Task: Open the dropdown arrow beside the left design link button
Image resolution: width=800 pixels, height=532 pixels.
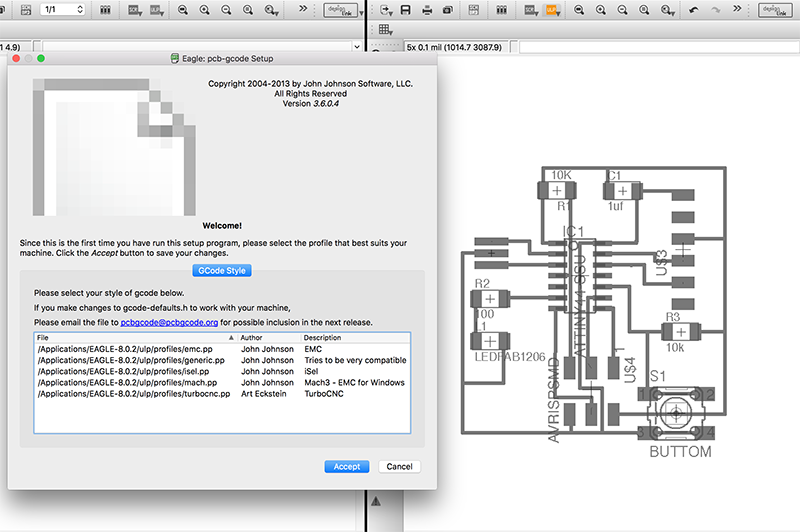Action: (361, 12)
